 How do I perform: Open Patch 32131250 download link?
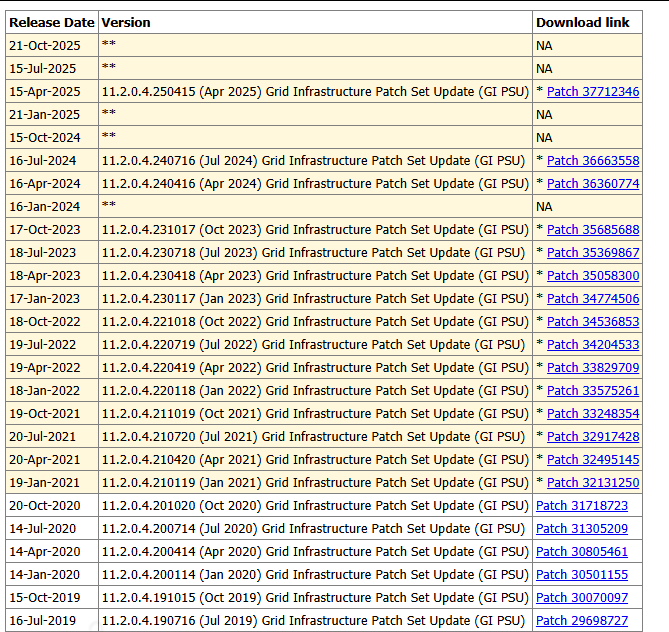(593, 483)
